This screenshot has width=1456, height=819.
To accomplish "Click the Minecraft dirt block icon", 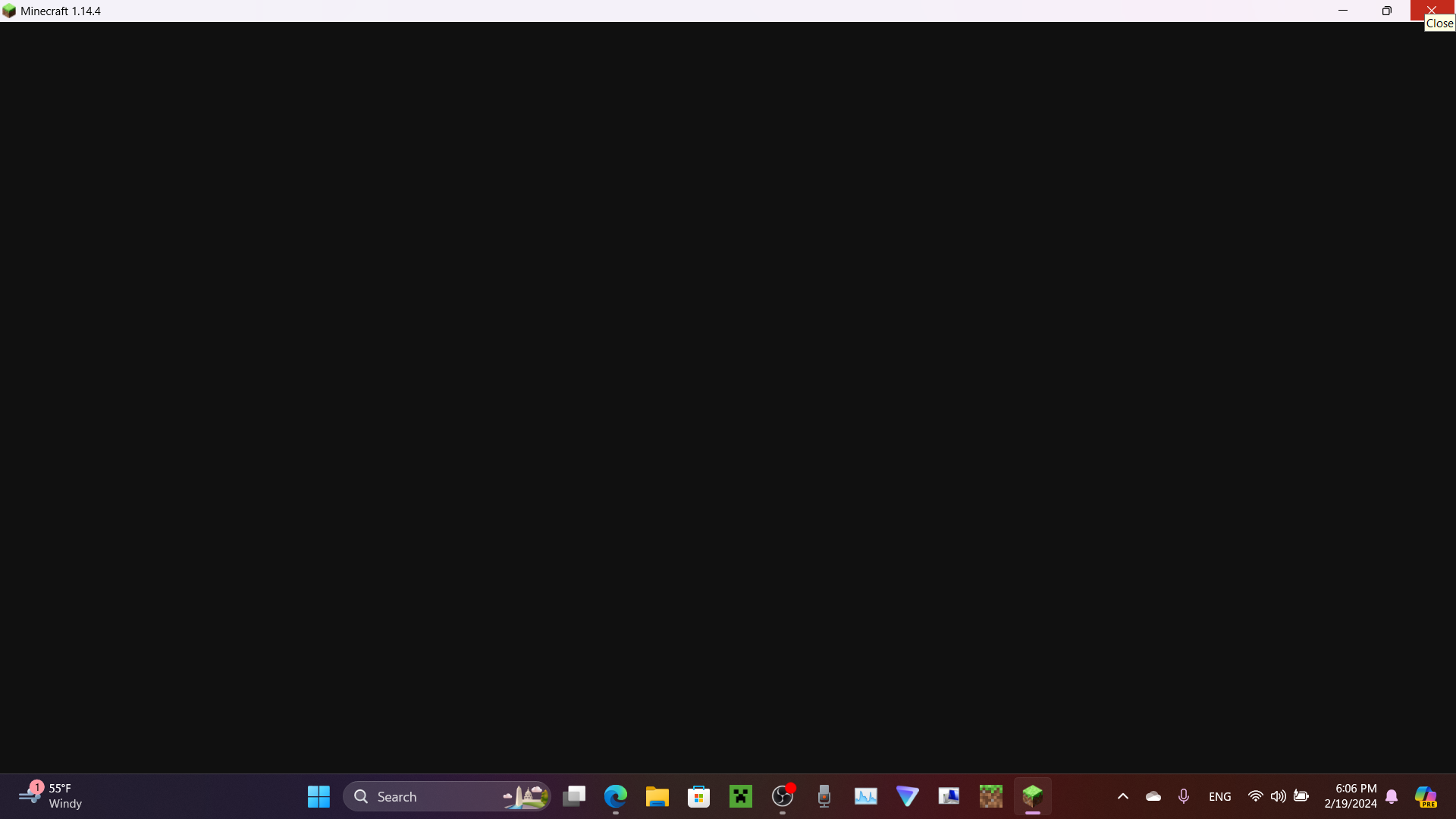I will (990, 796).
